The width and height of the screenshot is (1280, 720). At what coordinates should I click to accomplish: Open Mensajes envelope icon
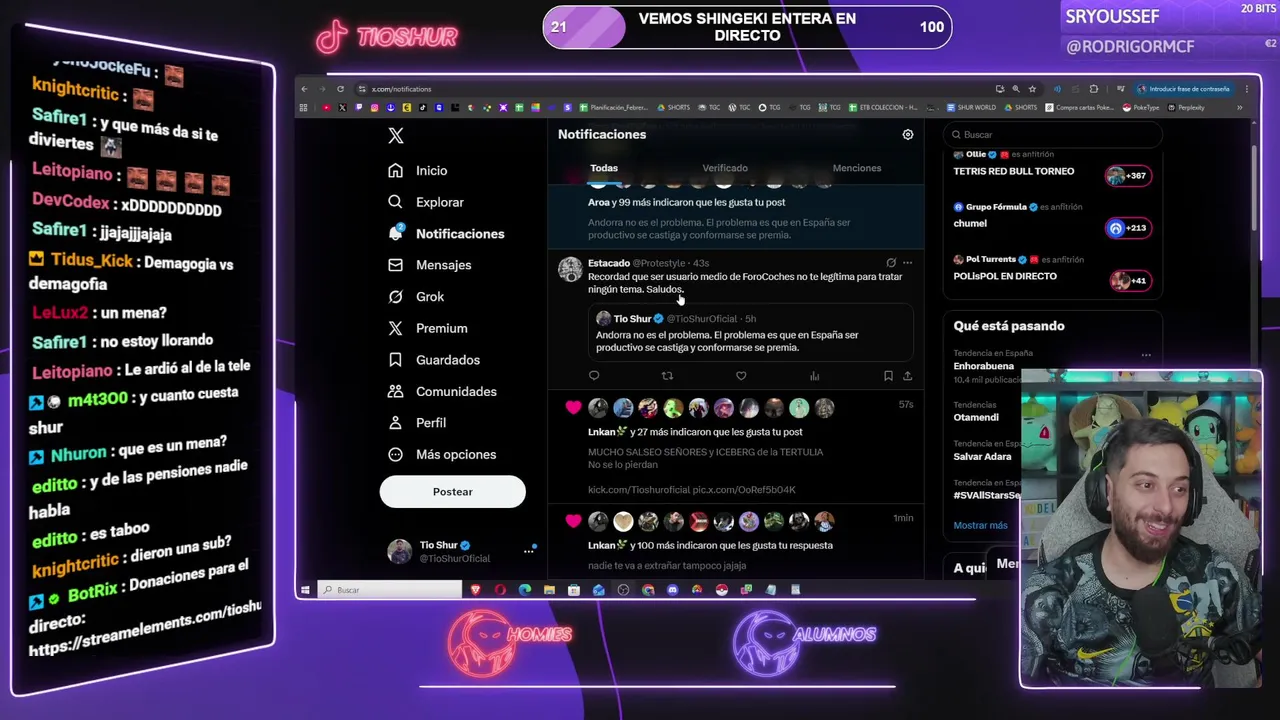click(x=396, y=265)
